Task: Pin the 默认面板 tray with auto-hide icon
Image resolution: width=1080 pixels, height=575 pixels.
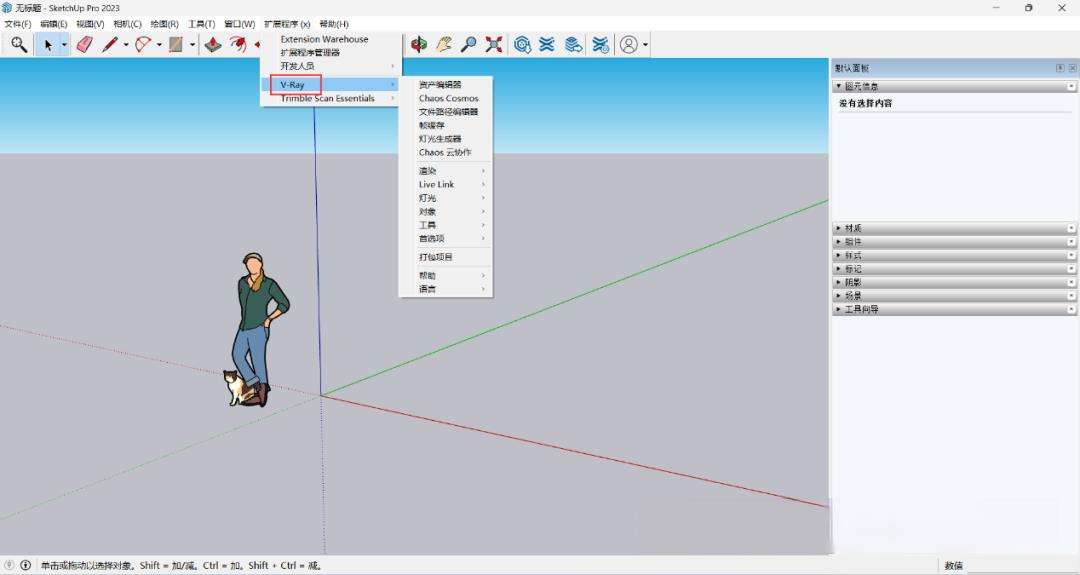Action: (1060, 68)
